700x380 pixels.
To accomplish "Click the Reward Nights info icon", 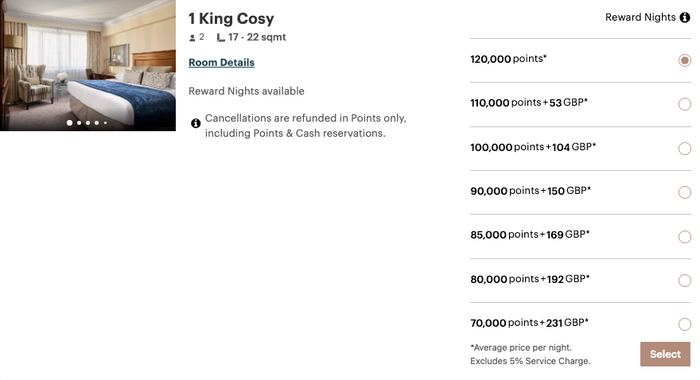I will pyautogui.click(x=684, y=17).
